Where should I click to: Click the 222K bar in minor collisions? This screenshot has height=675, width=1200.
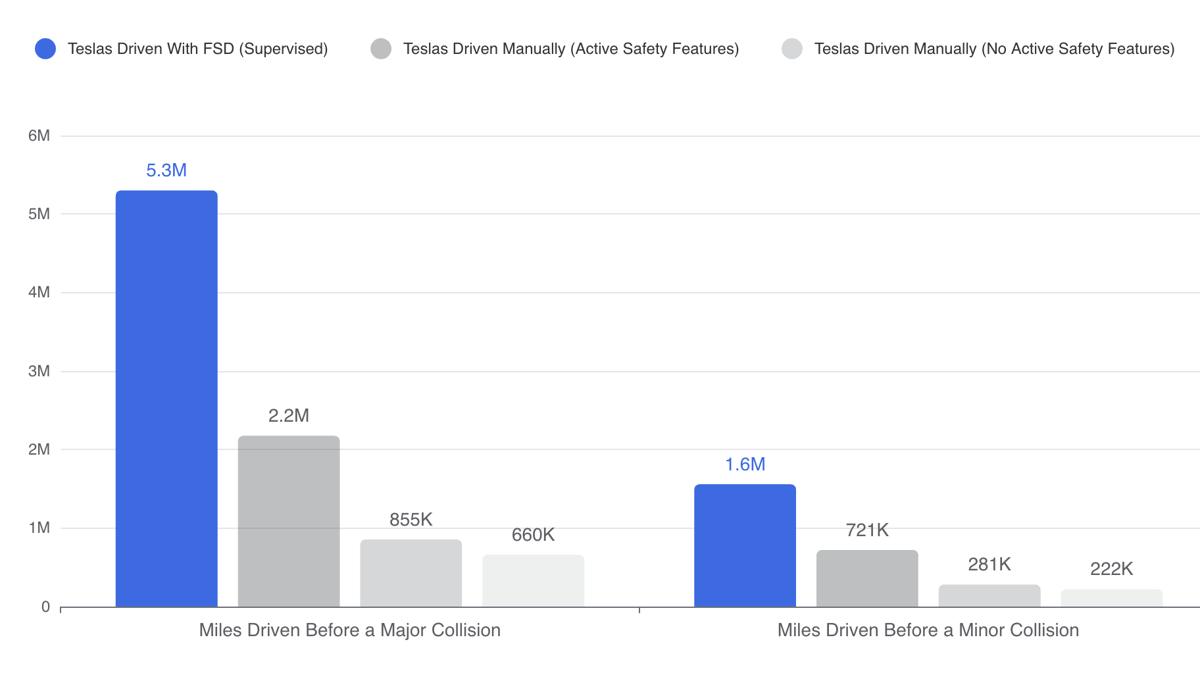[1111, 598]
